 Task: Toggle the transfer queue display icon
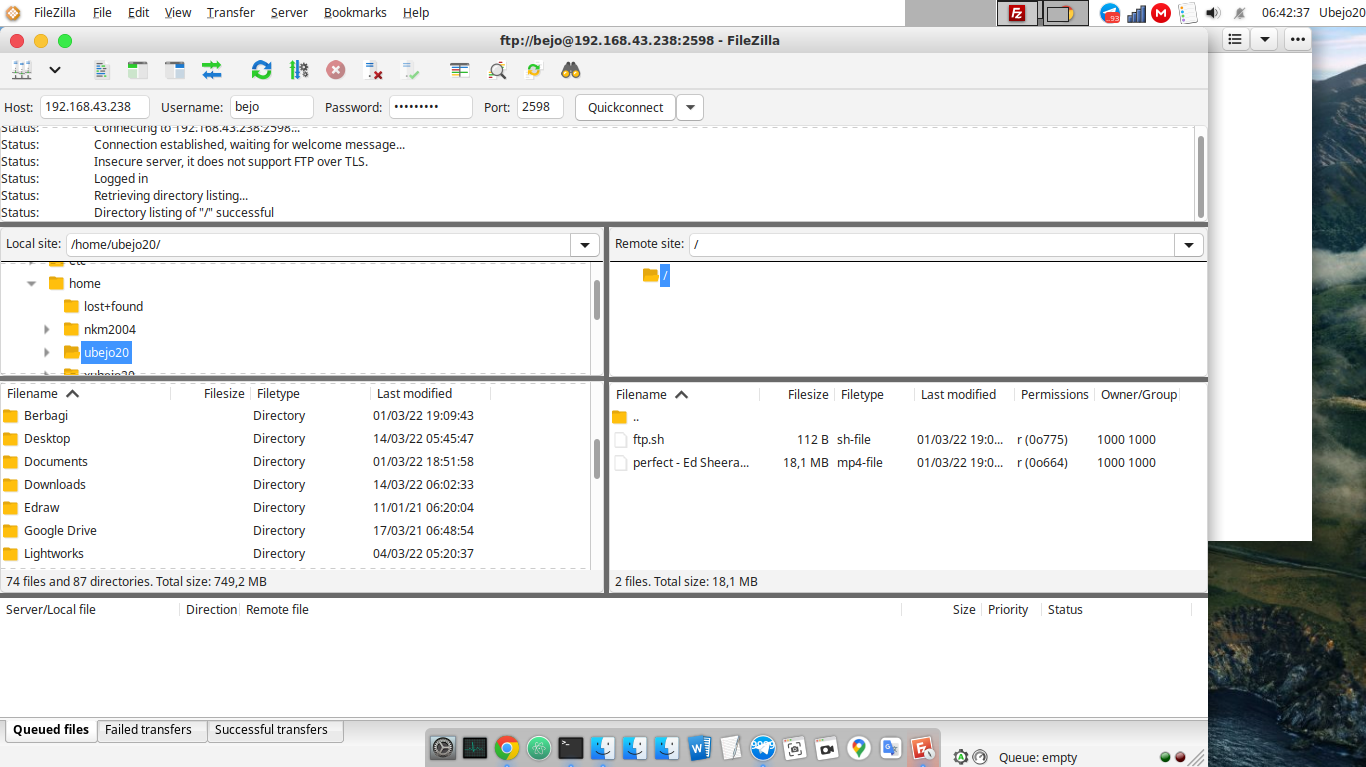click(212, 70)
